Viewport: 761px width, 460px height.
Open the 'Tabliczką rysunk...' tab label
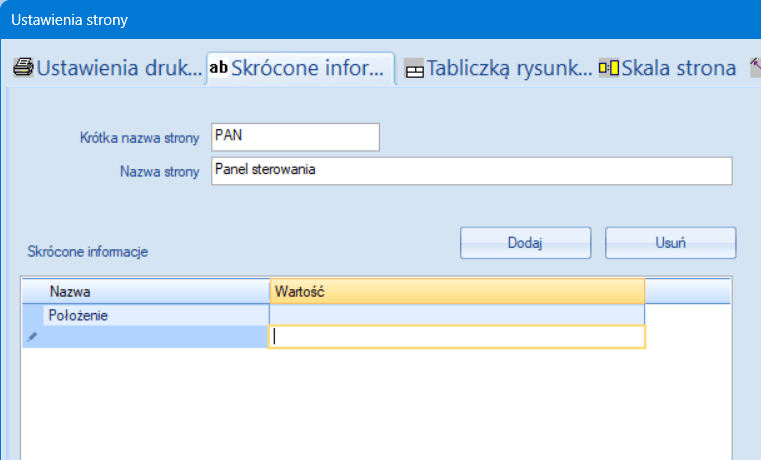(x=509, y=68)
